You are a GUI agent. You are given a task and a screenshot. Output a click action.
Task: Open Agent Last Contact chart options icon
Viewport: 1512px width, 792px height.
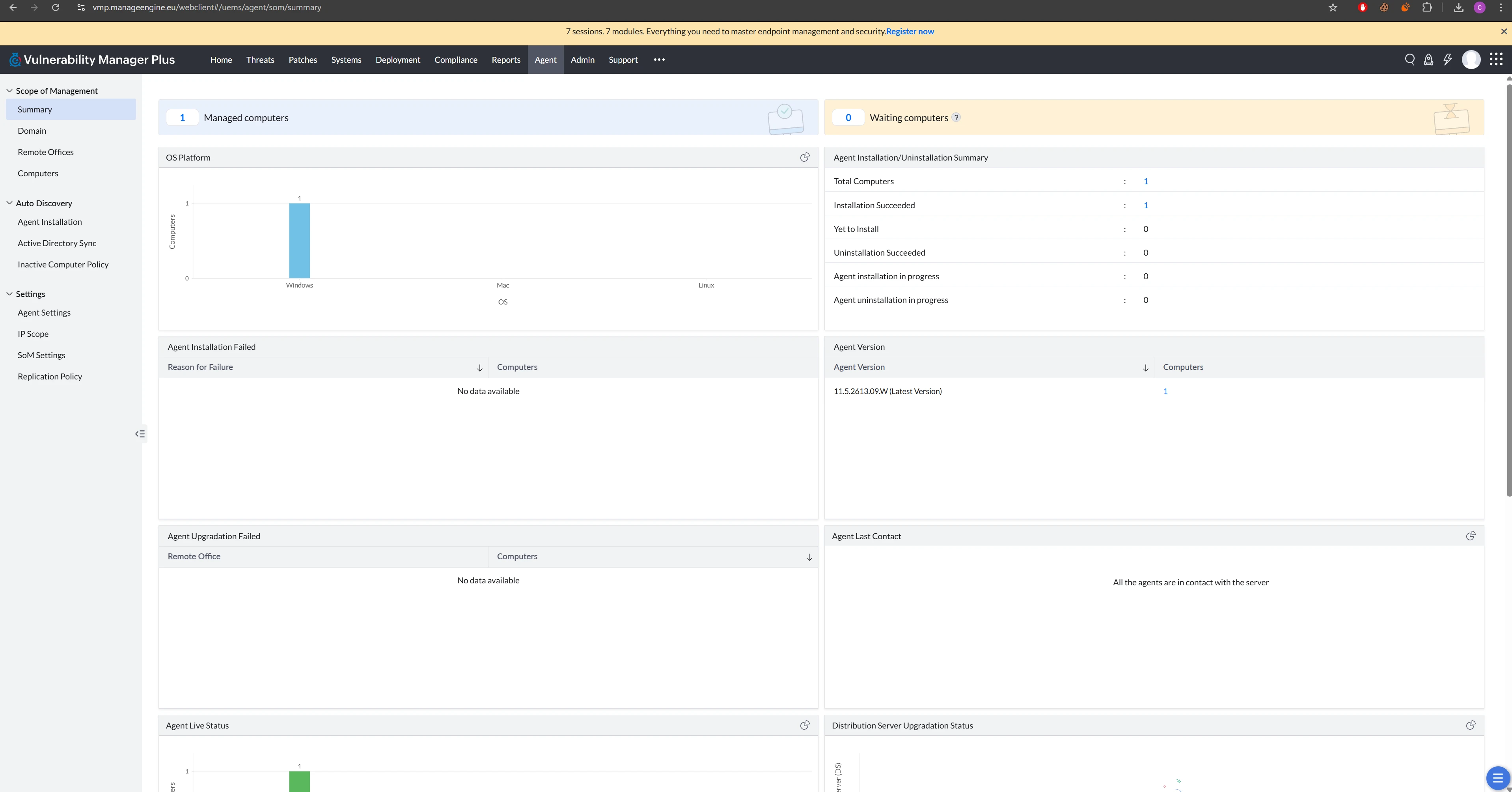[1470, 536]
